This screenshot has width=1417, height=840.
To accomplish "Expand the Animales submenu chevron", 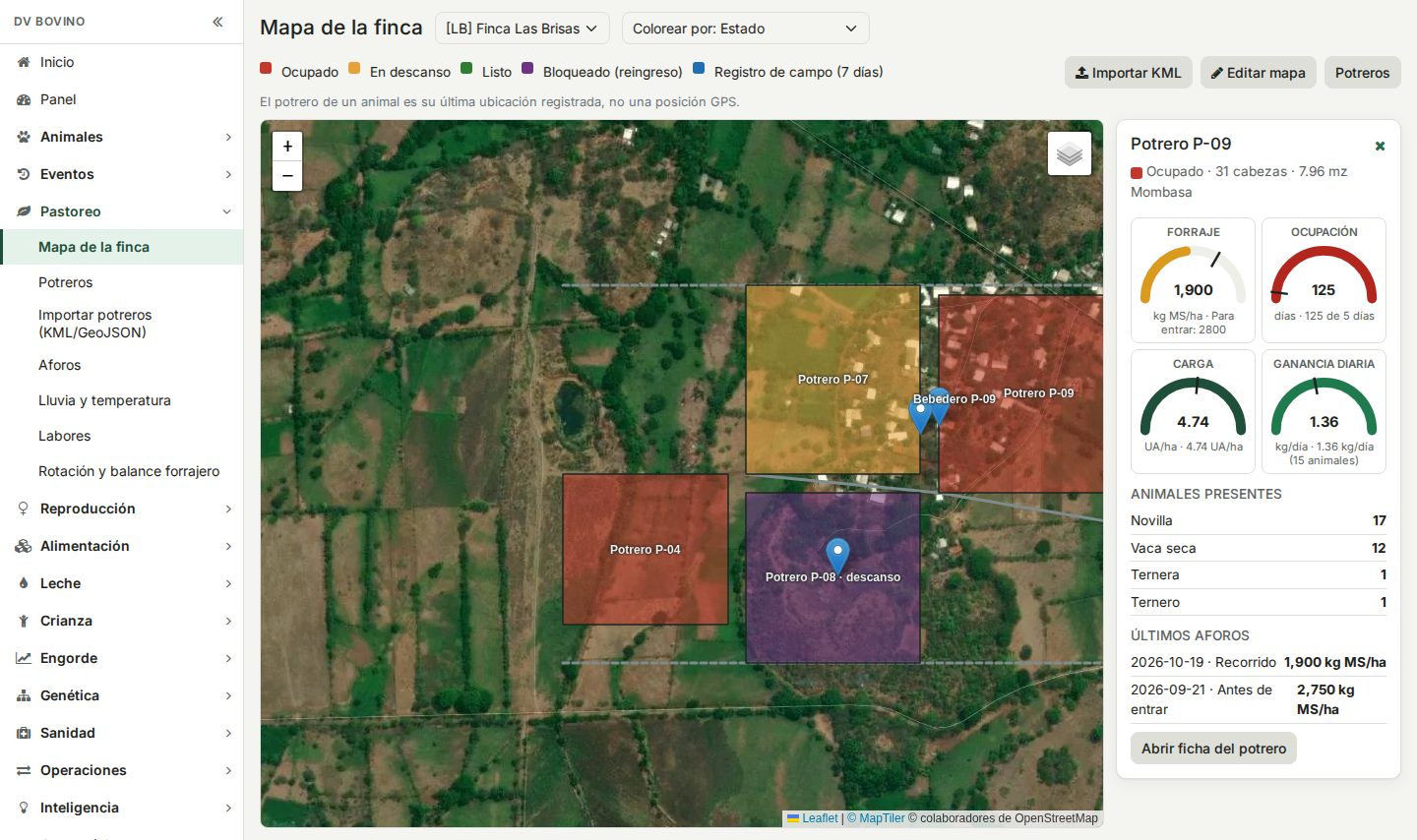I will (x=228, y=137).
